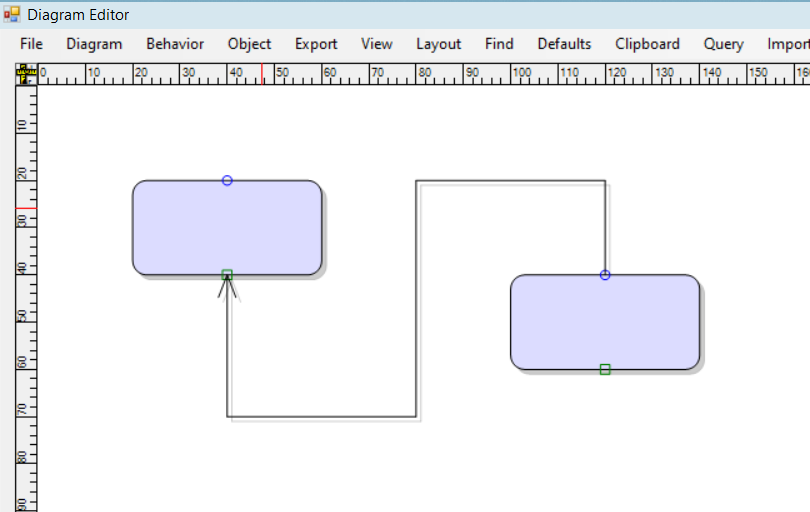Click the unconnected green square anchor point
The height and width of the screenshot is (512, 810).
coord(605,369)
